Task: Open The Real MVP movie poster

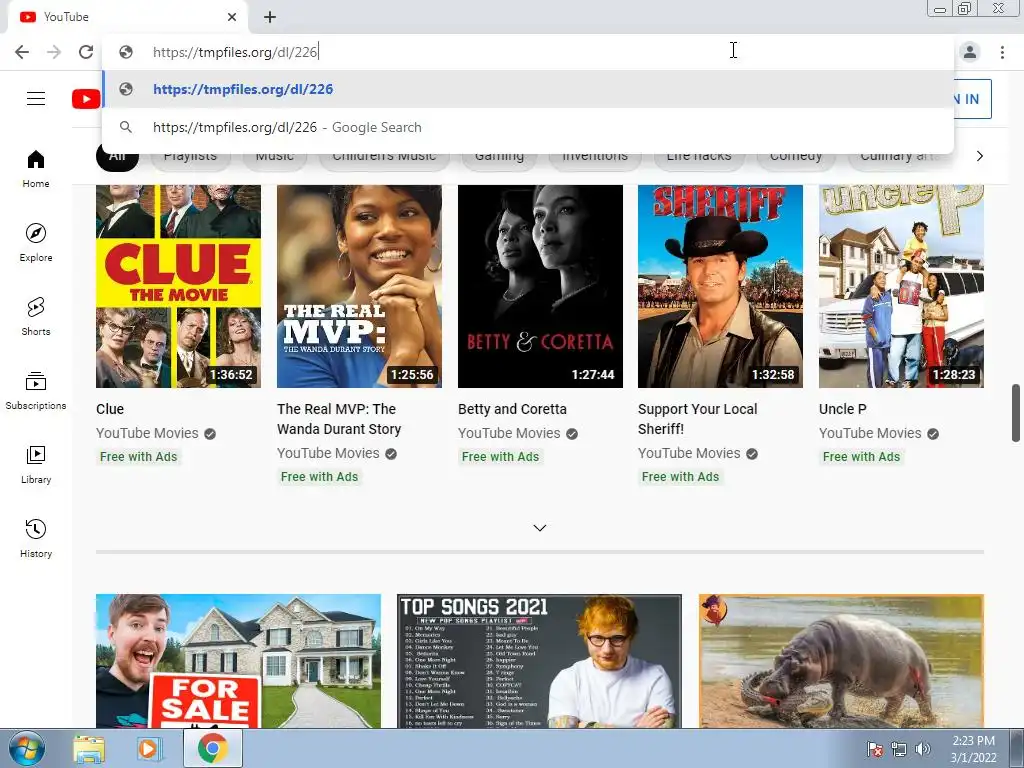Action: pos(359,286)
